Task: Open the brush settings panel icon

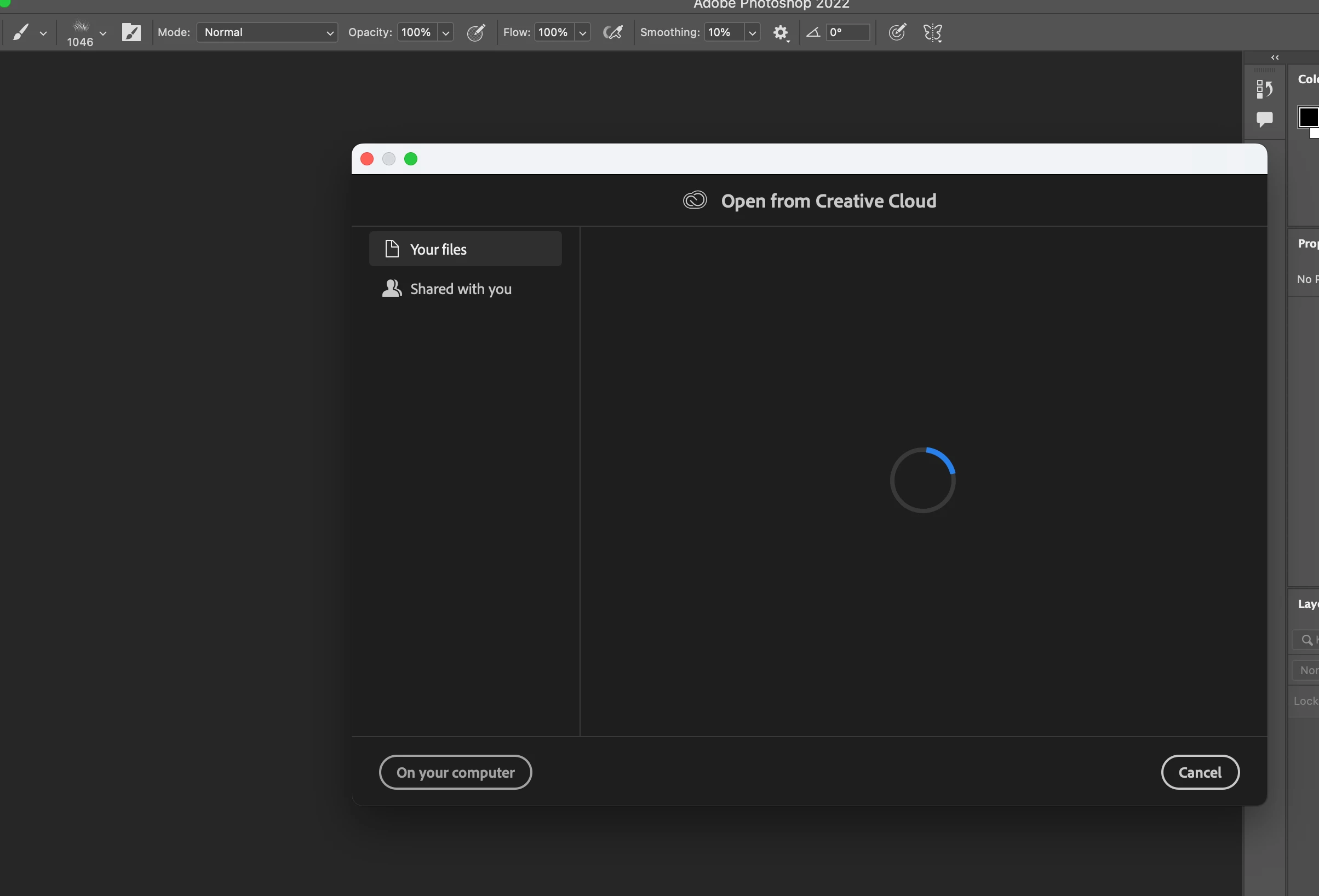Action: [x=131, y=32]
